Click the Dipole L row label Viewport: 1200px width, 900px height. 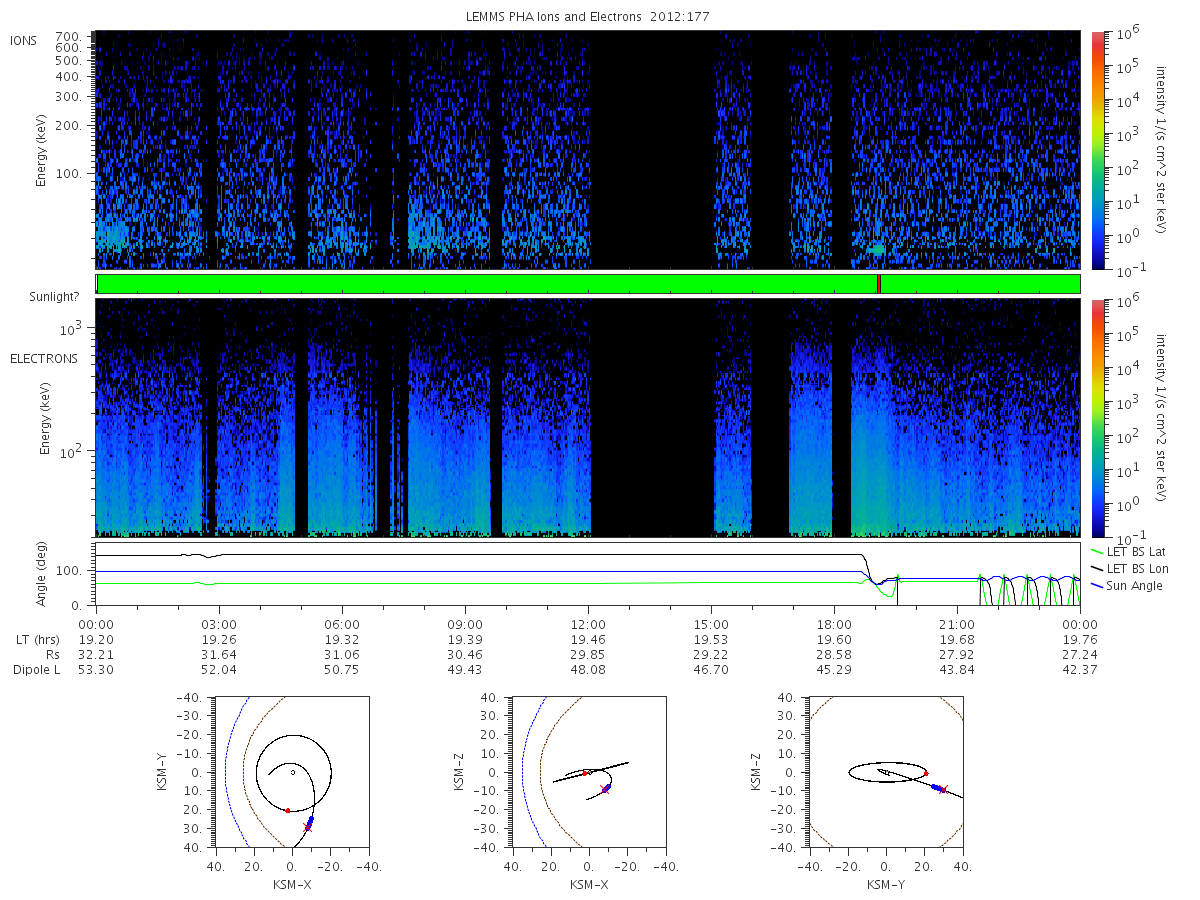37,670
